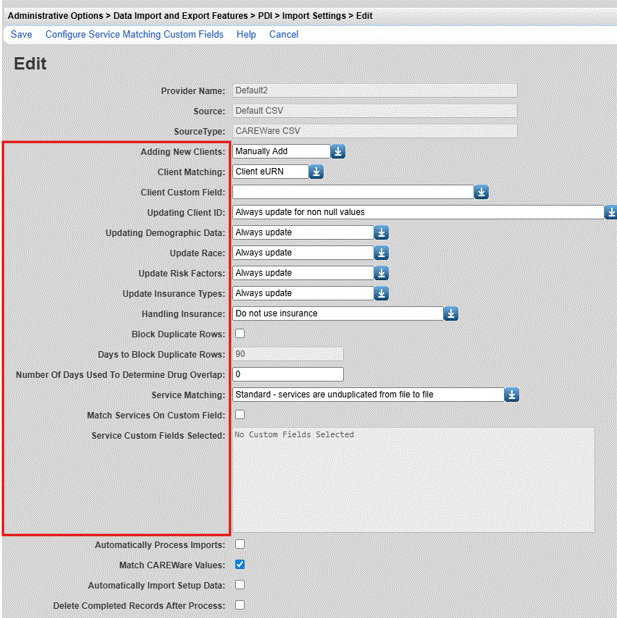Click the Service Custom Fields Selected box
Screen dimensions: 617x618
tap(413, 480)
